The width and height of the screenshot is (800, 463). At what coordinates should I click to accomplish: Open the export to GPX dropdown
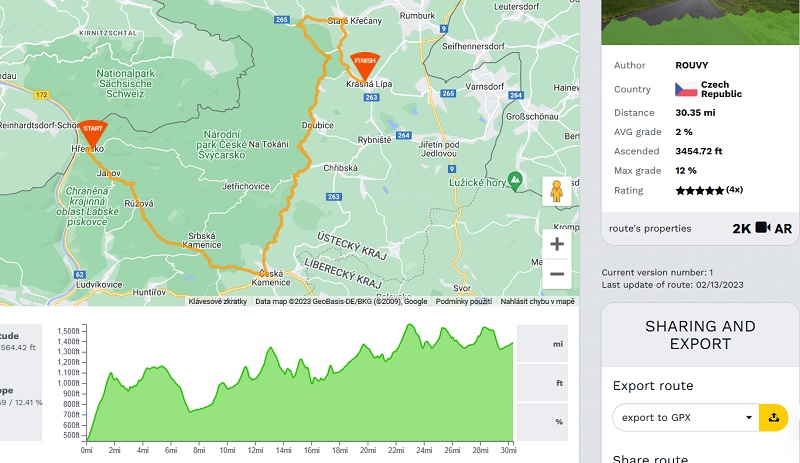coord(685,417)
